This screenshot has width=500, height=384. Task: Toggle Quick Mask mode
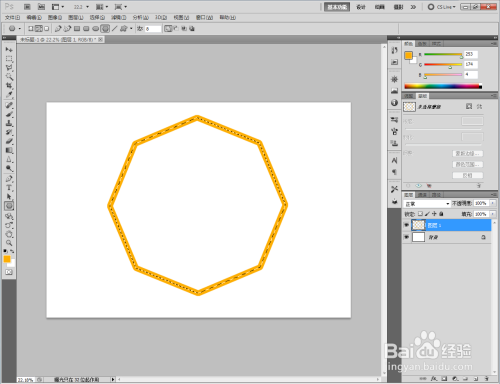coord(9,272)
